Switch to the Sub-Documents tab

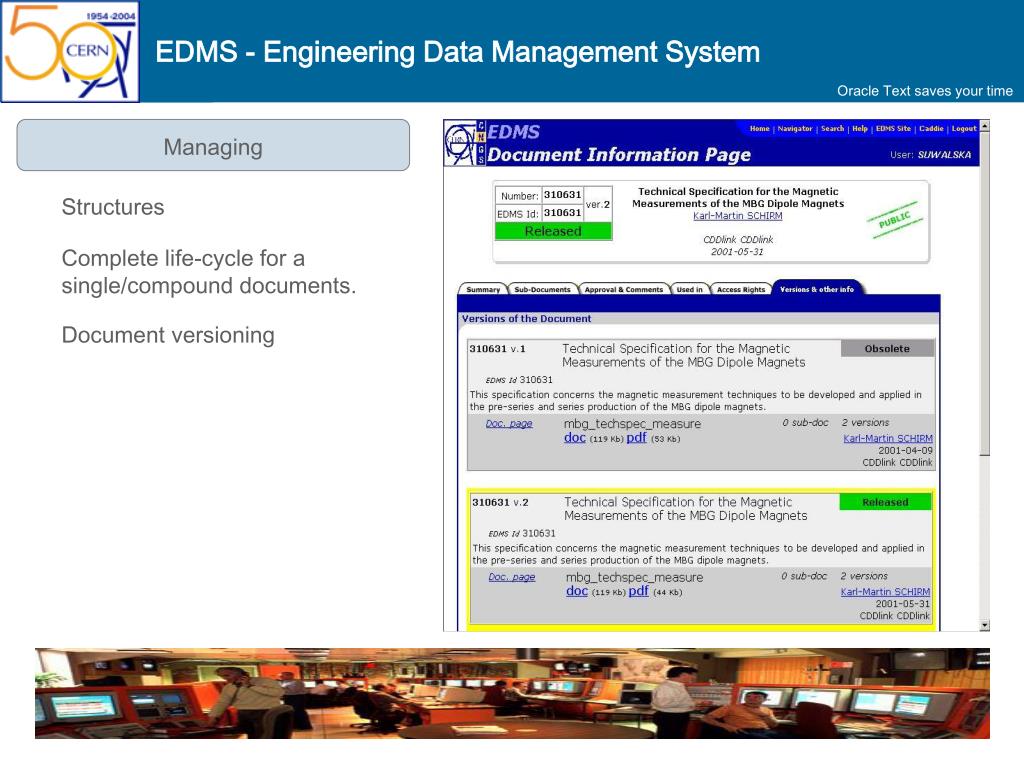click(542, 289)
